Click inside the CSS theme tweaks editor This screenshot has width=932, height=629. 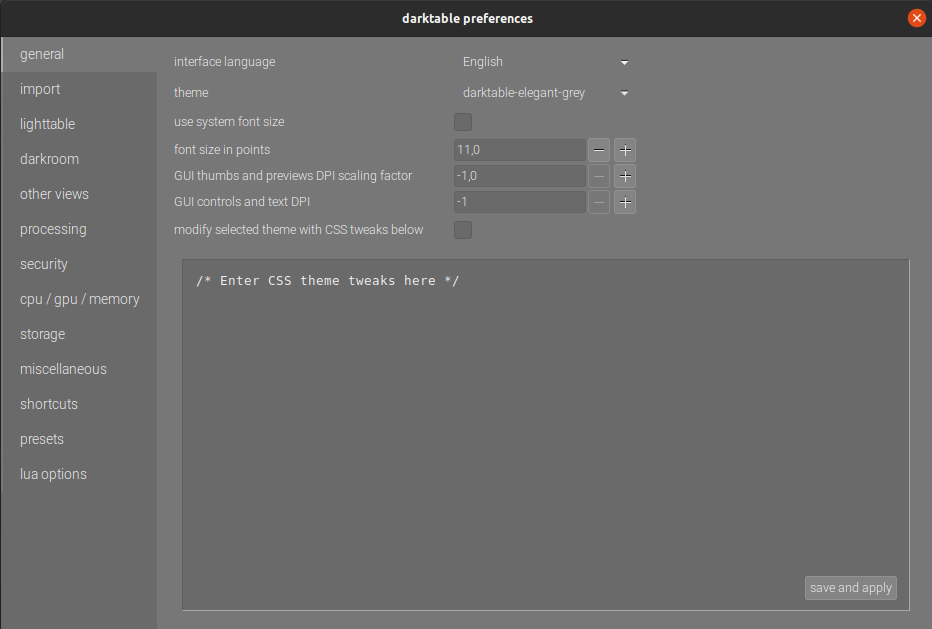(546, 435)
